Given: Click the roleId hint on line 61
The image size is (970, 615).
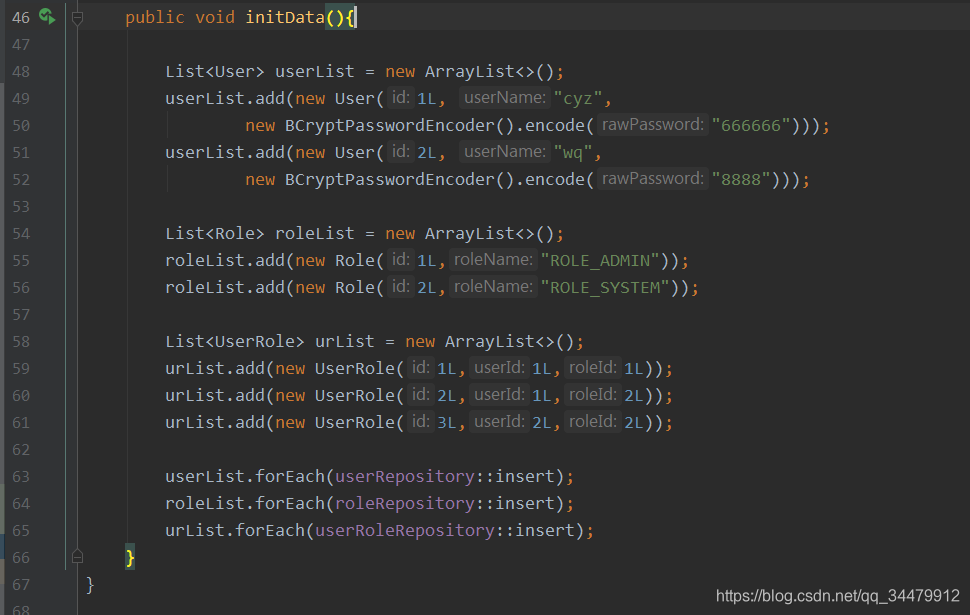Looking at the screenshot, I should [593, 422].
